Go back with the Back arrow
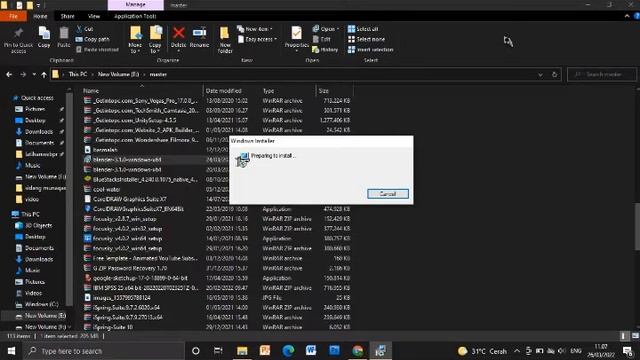 pyautogui.click(x=9, y=74)
